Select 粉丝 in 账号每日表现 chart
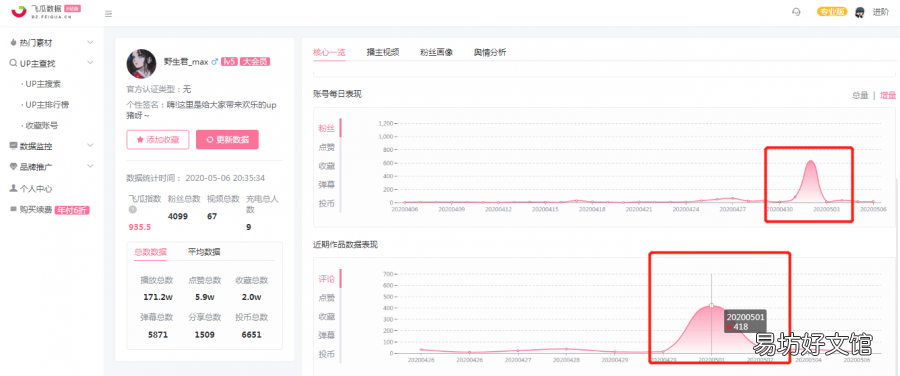900x376 pixels. coord(327,128)
